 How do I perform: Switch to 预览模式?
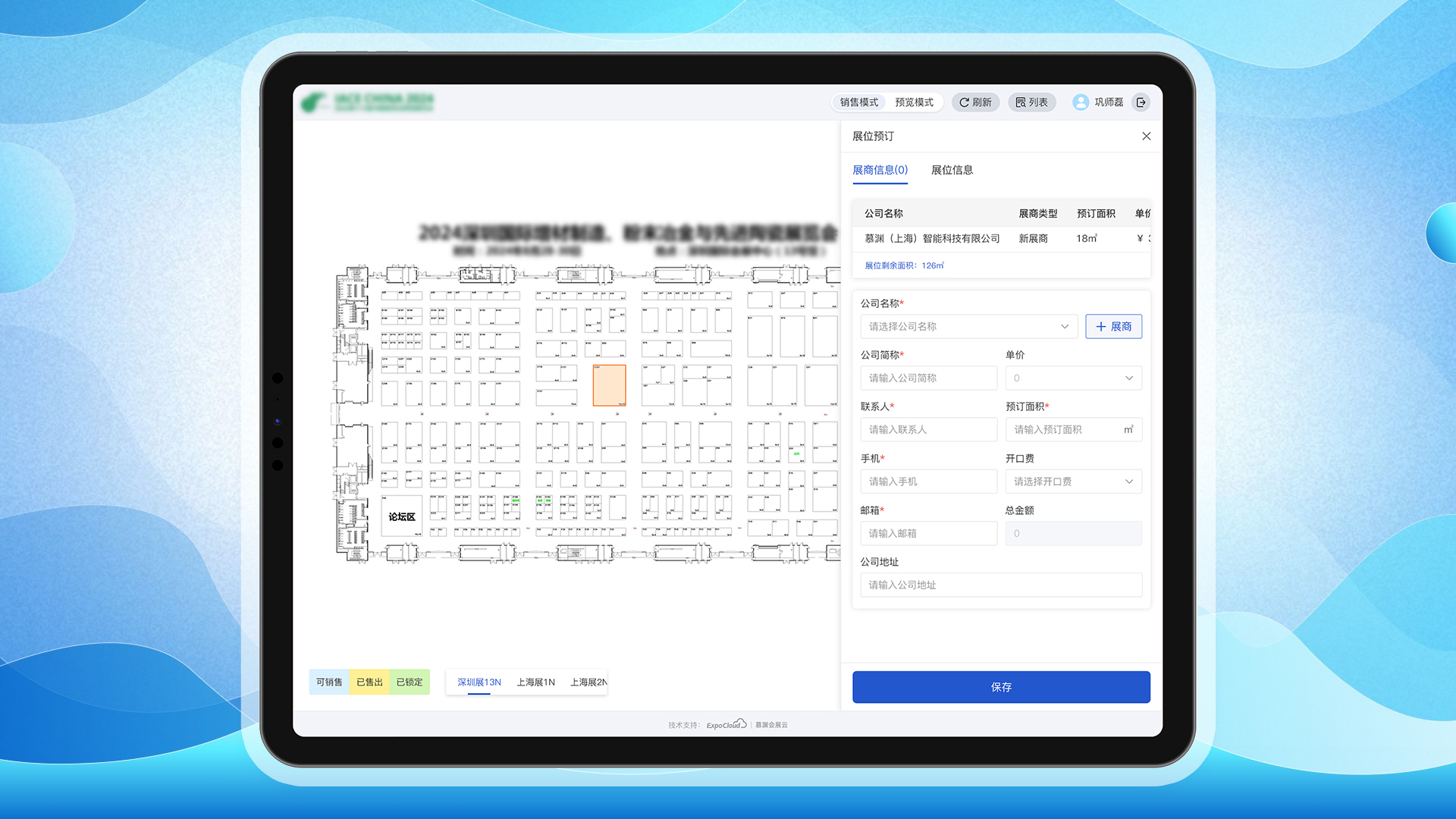click(914, 102)
